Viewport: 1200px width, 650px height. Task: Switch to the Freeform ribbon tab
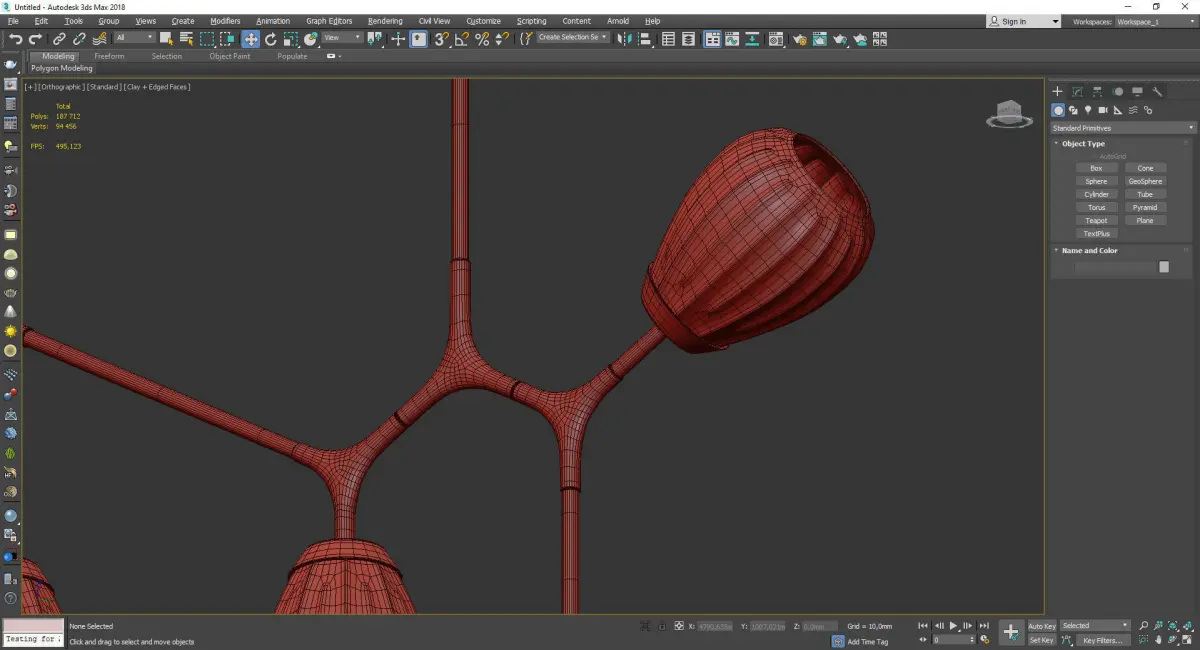pos(109,56)
